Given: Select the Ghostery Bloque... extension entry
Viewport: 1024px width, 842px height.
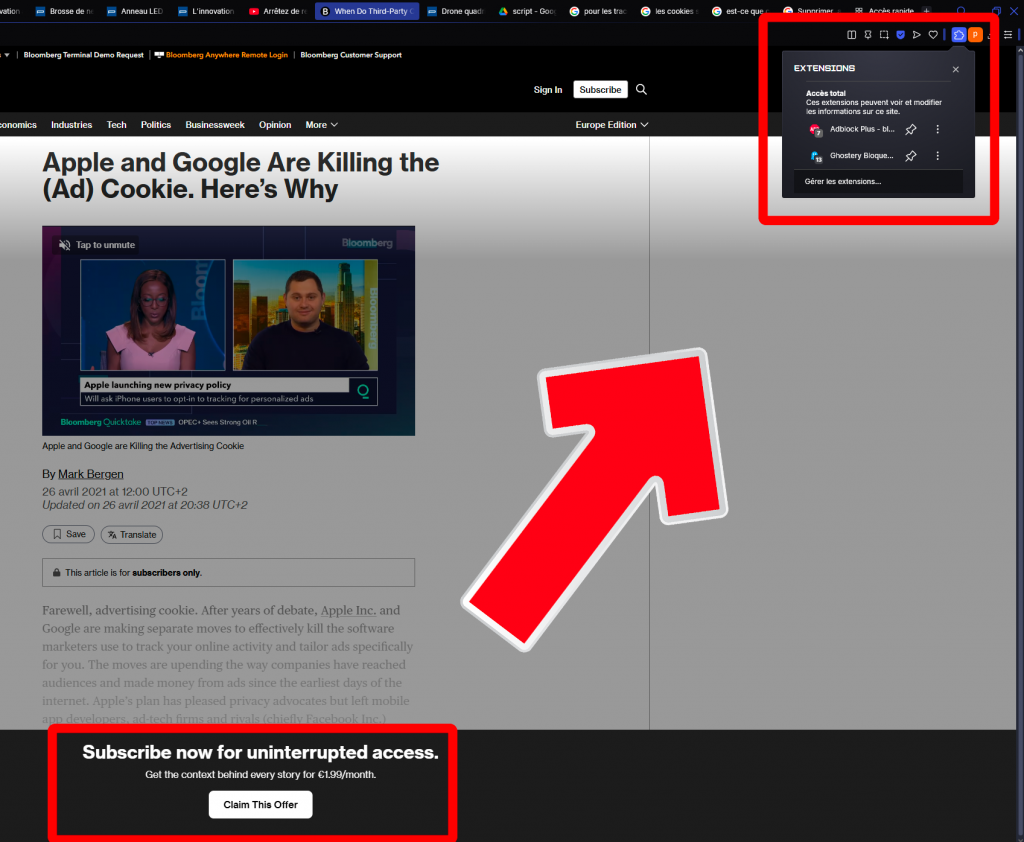Looking at the screenshot, I should click(x=861, y=155).
